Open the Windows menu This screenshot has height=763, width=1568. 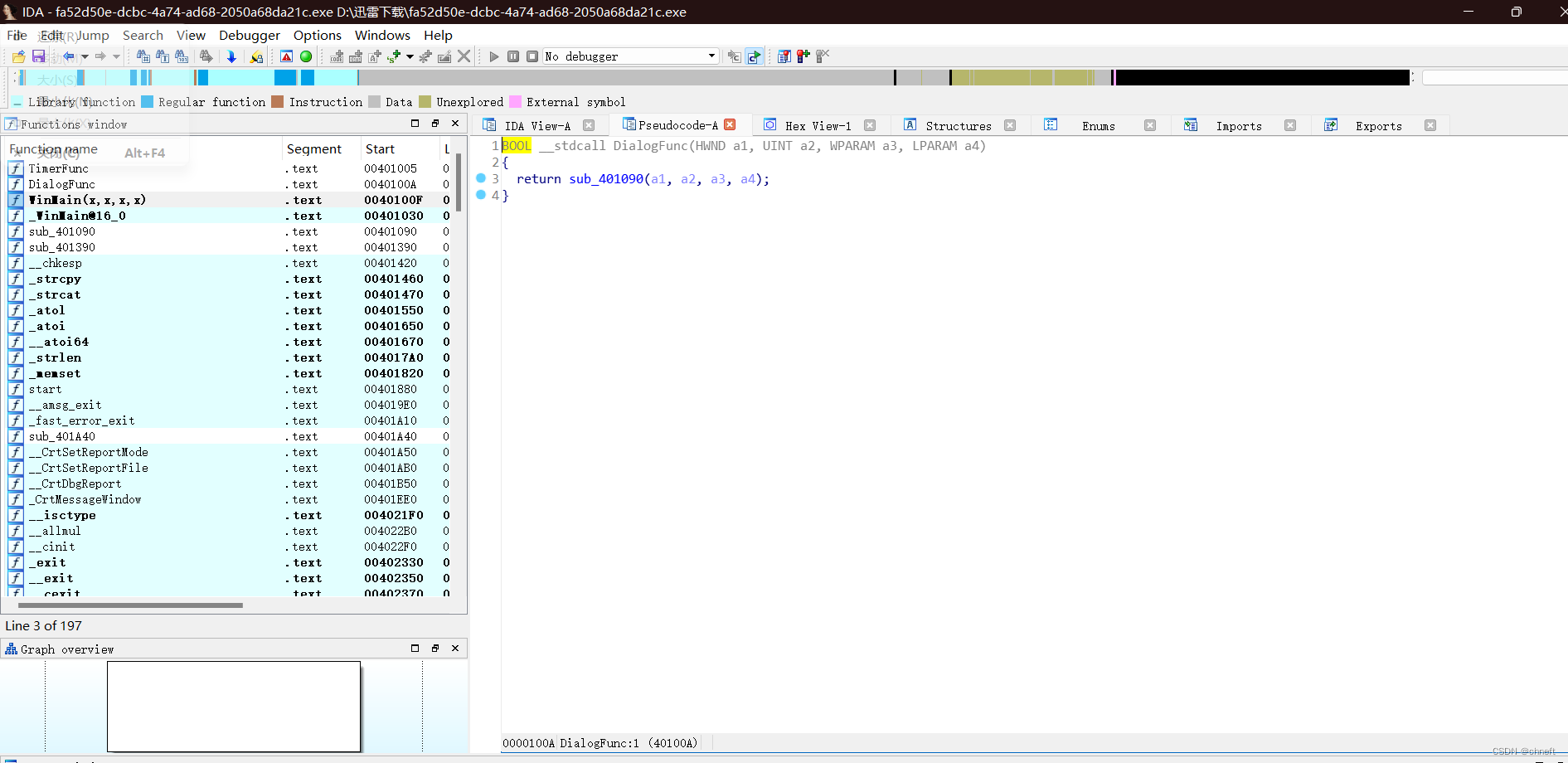coord(382,35)
